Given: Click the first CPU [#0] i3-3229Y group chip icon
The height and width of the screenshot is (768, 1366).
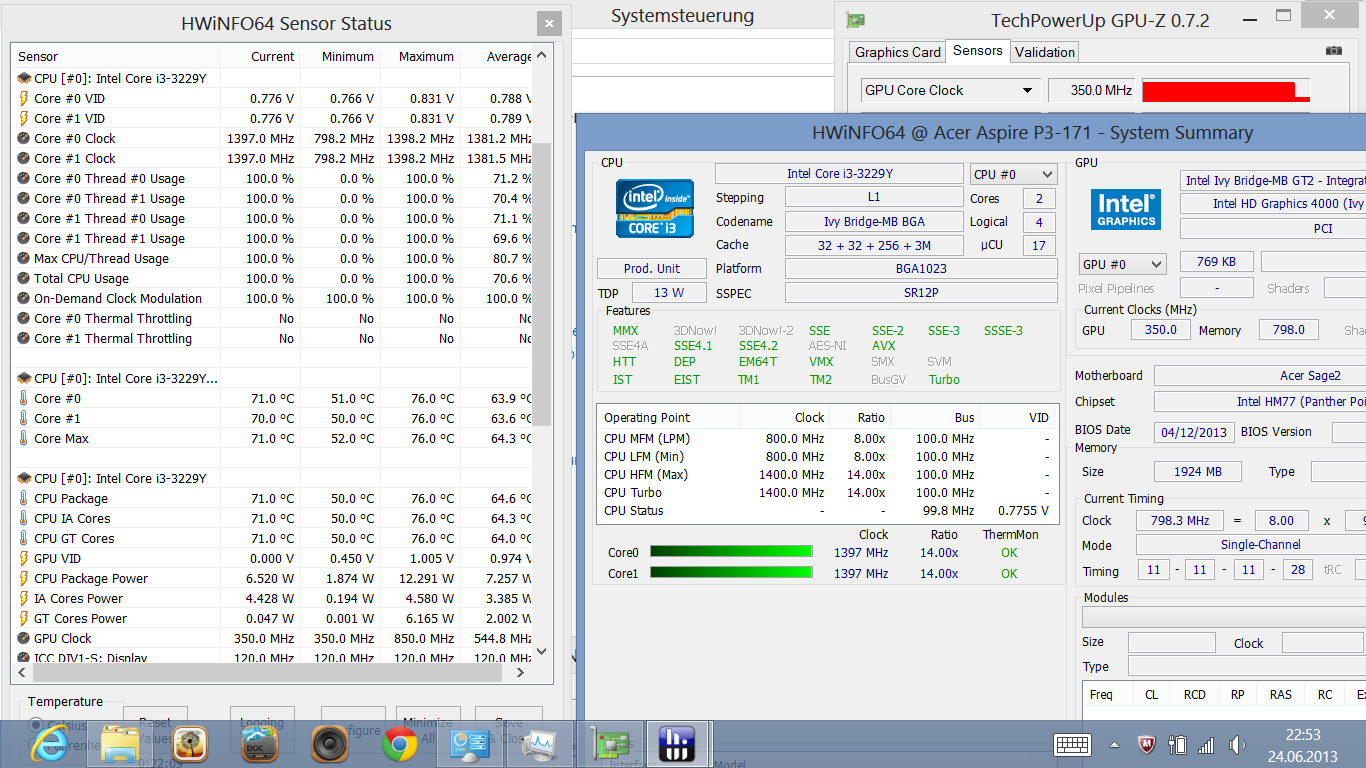Looking at the screenshot, I should 24,78.
